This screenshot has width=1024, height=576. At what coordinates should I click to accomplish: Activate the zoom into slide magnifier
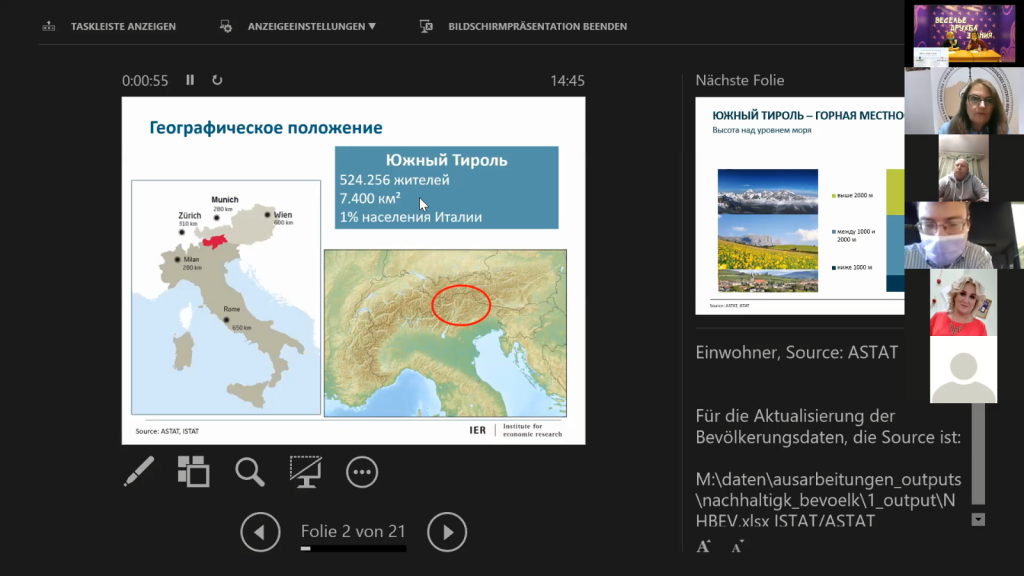tap(249, 471)
